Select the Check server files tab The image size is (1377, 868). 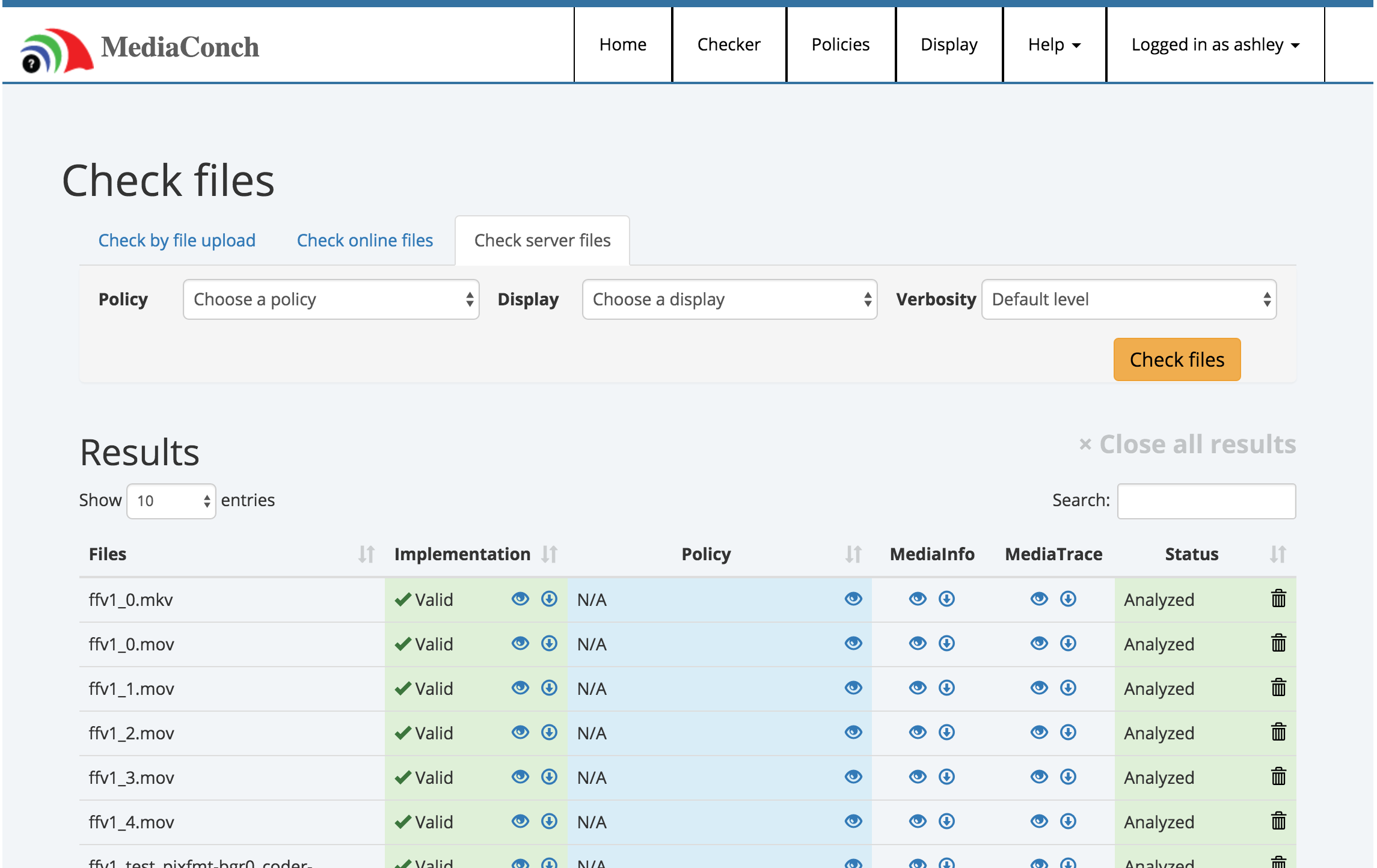click(542, 240)
